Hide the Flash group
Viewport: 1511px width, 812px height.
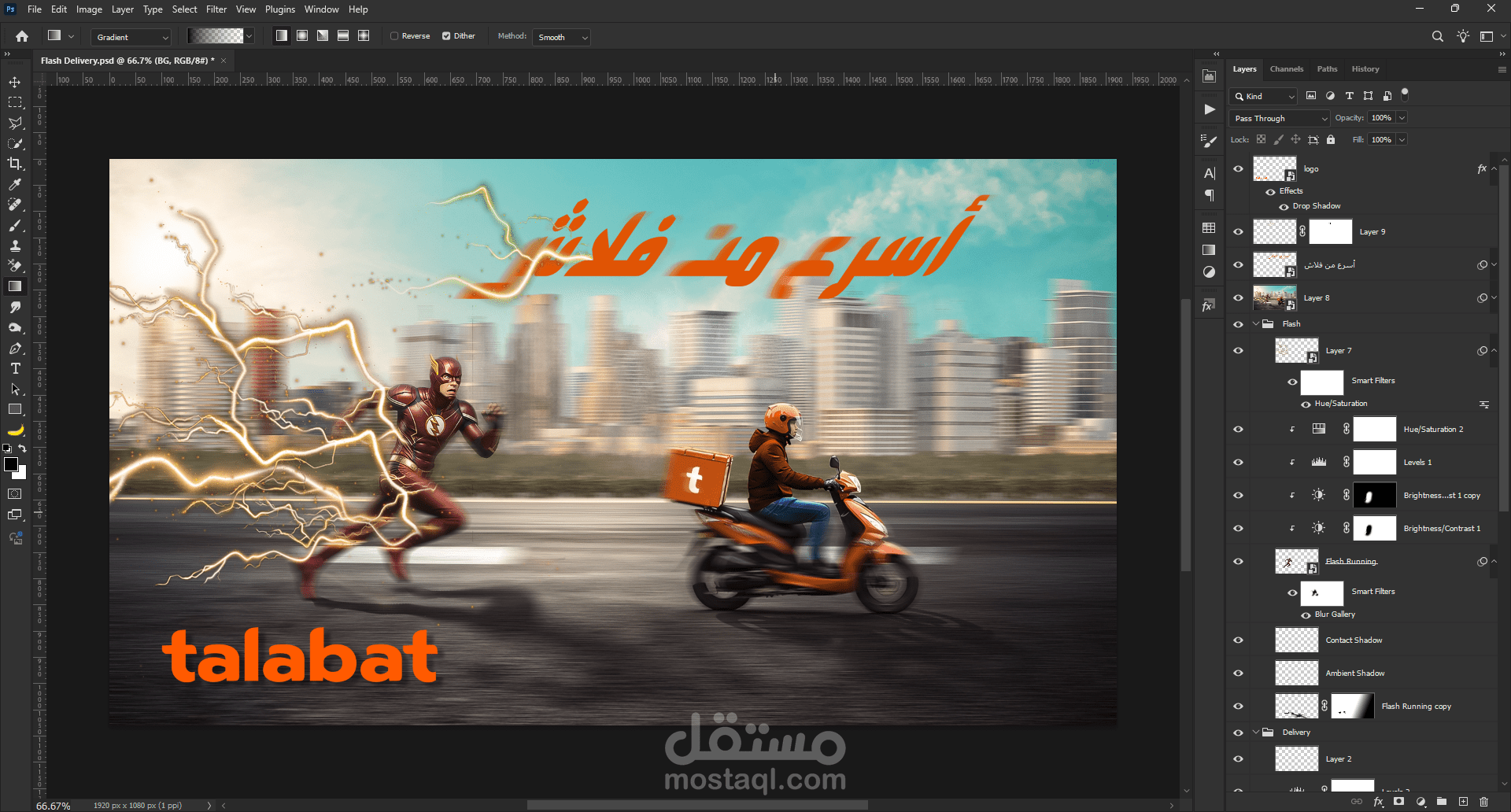click(1238, 324)
